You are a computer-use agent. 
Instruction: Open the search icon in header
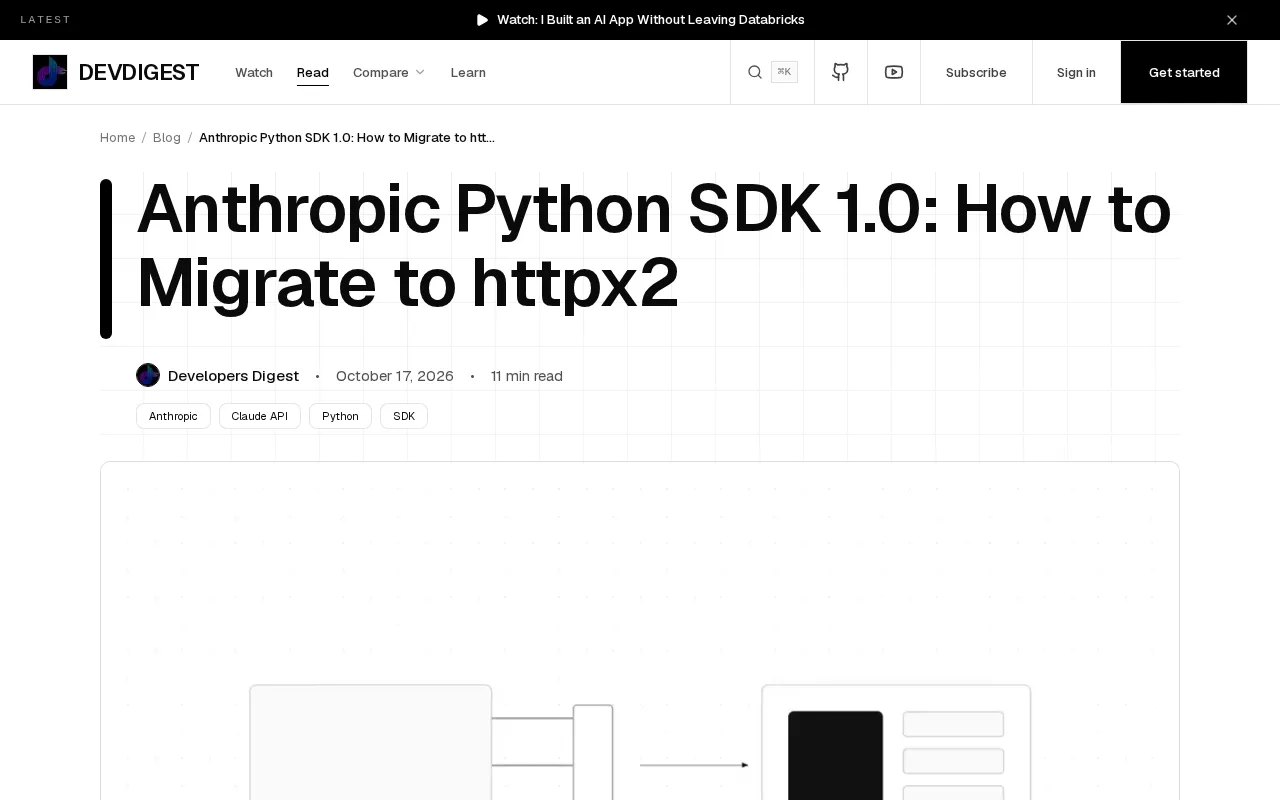tap(755, 72)
